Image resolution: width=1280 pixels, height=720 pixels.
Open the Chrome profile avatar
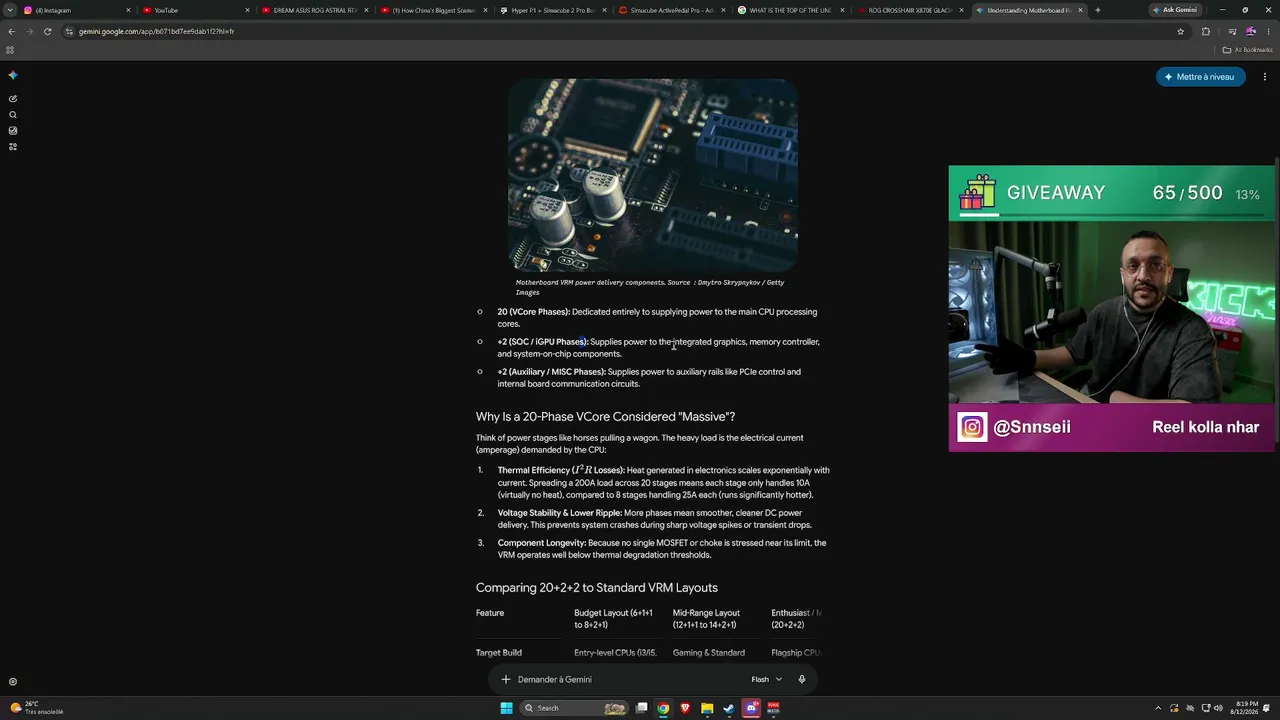coord(1251,31)
